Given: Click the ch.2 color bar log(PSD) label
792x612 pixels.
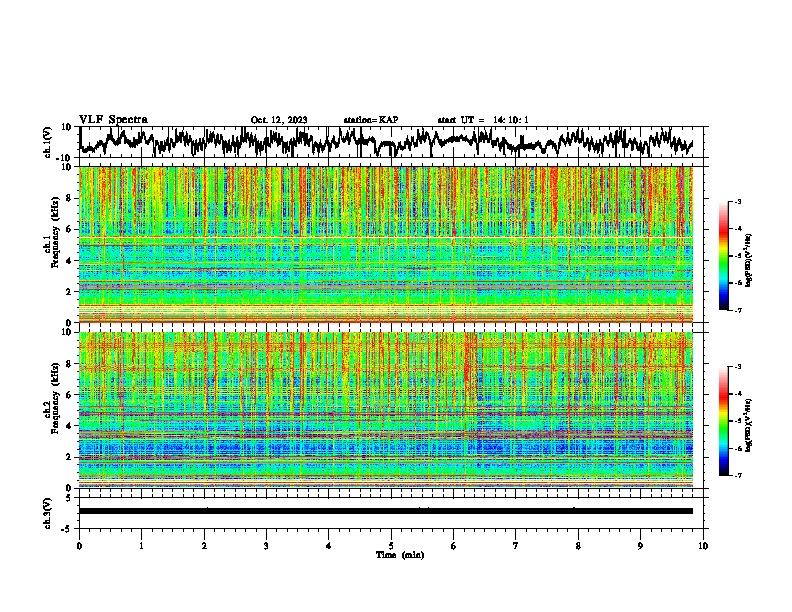Looking at the screenshot, I should (749, 425).
